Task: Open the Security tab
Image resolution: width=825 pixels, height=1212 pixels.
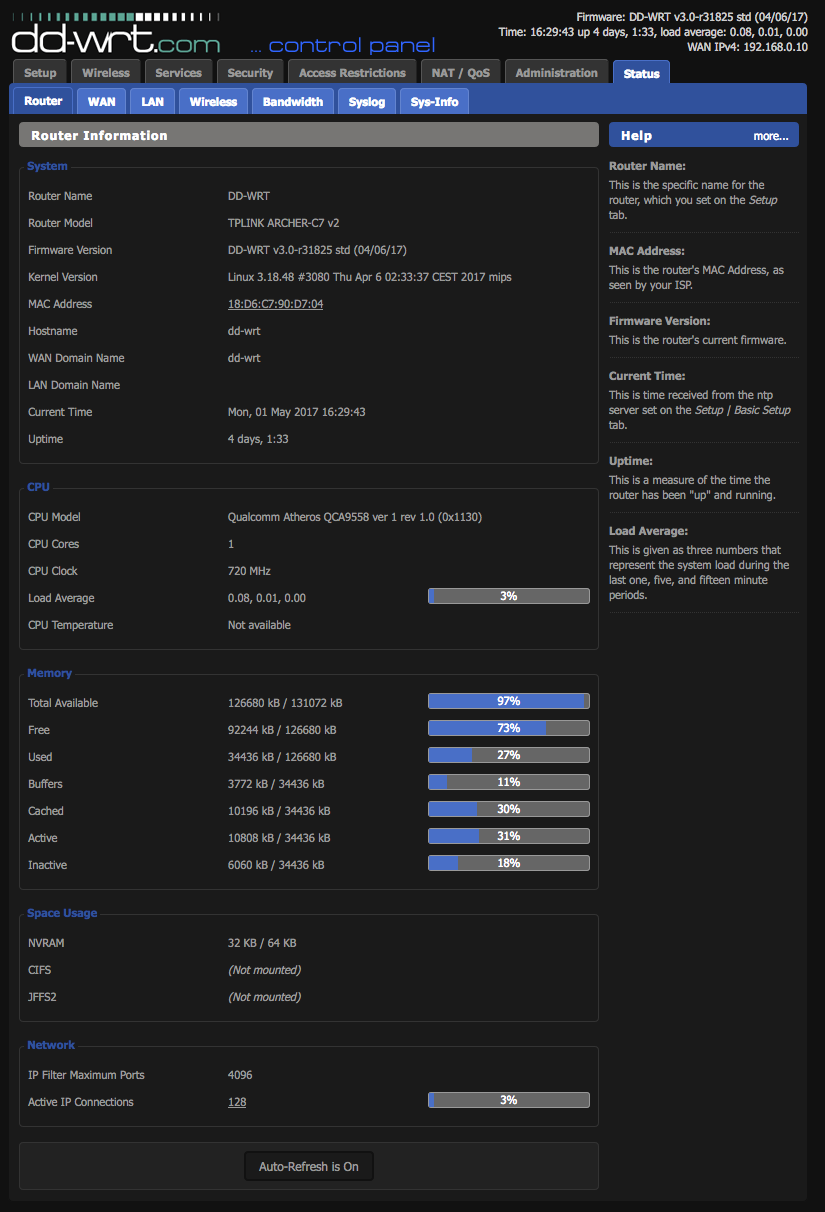Action: [x=250, y=72]
